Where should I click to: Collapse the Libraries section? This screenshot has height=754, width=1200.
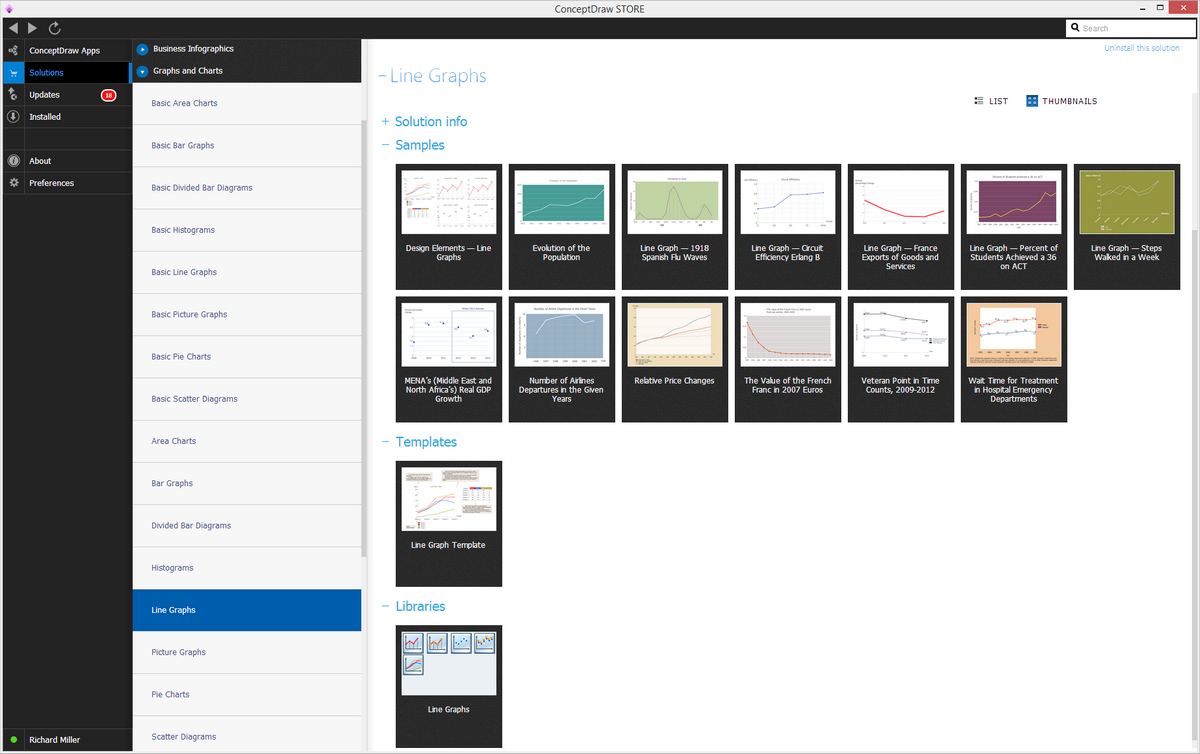click(385, 606)
